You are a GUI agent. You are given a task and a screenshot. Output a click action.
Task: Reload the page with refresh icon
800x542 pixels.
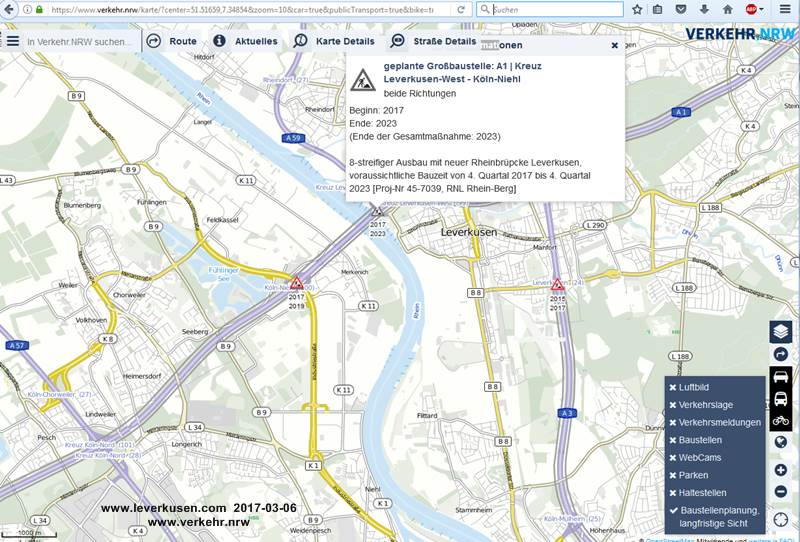461,9
